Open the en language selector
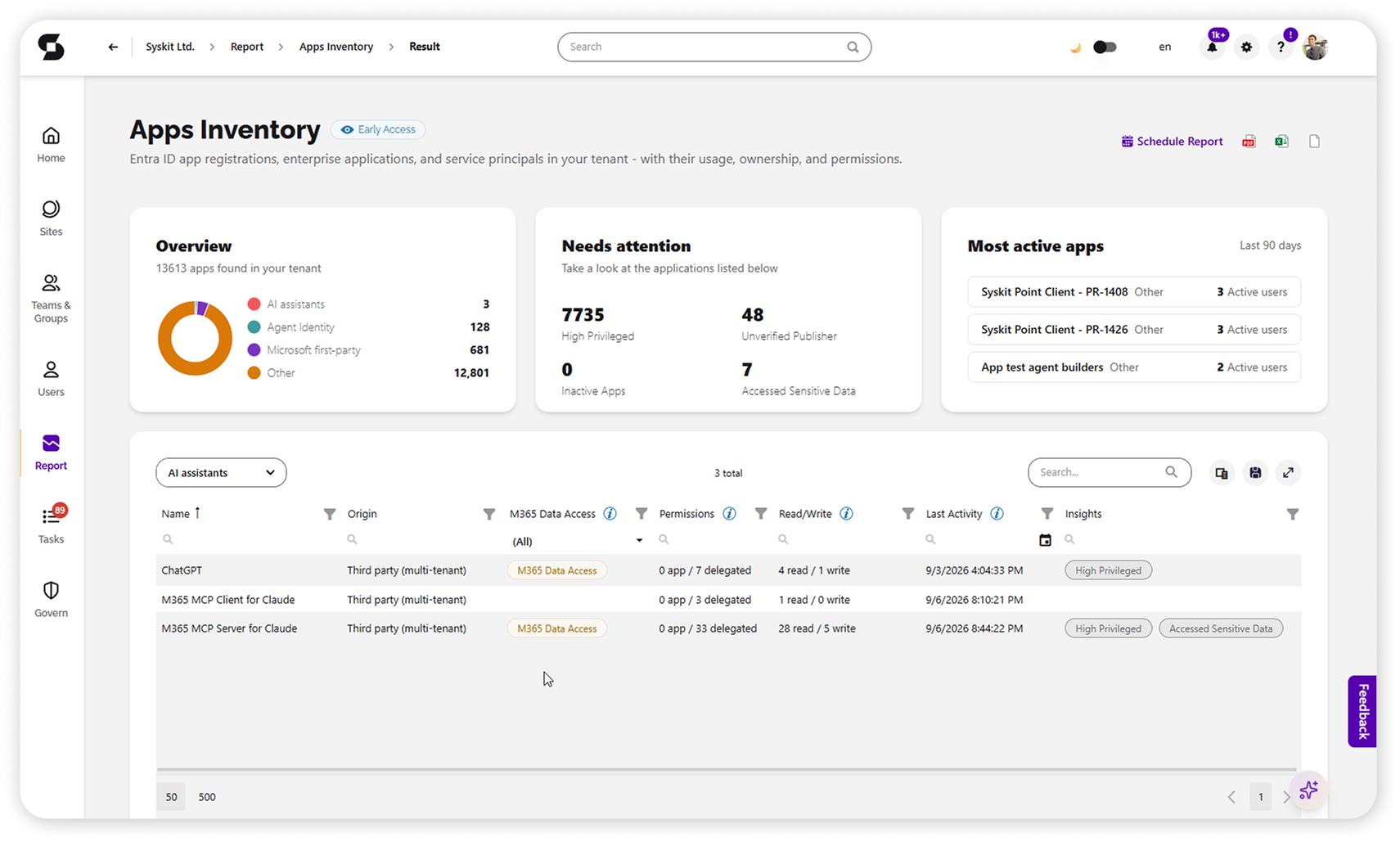Image resolution: width=1400 pixels, height=842 pixels. point(1164,47)
